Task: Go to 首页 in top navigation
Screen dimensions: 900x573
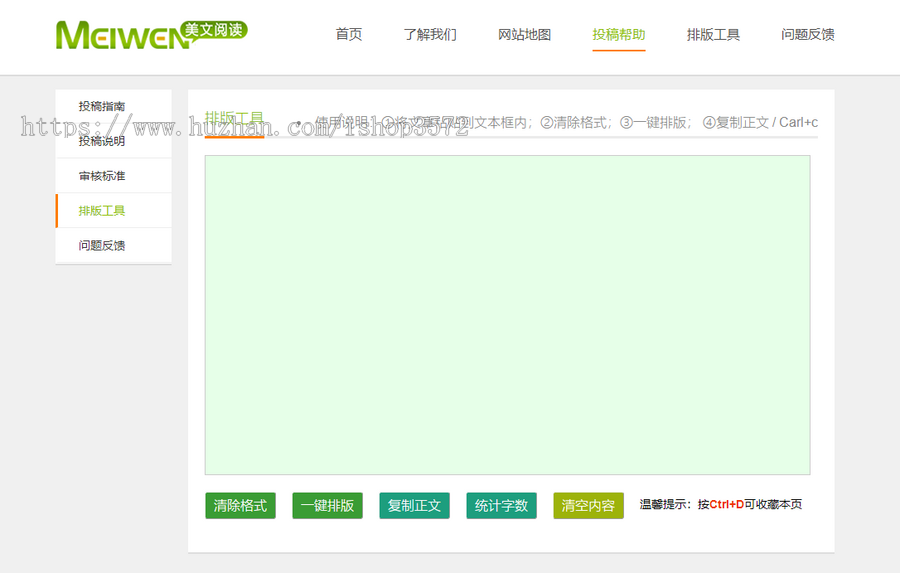Action: pyautogui.click(x=348, y=34)
